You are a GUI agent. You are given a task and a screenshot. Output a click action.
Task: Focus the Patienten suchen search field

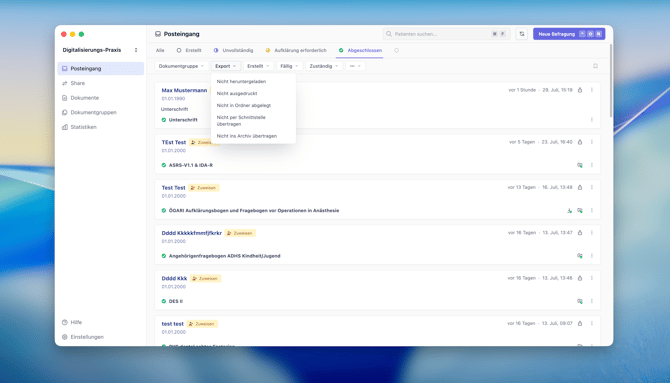[x=446, y=34]
